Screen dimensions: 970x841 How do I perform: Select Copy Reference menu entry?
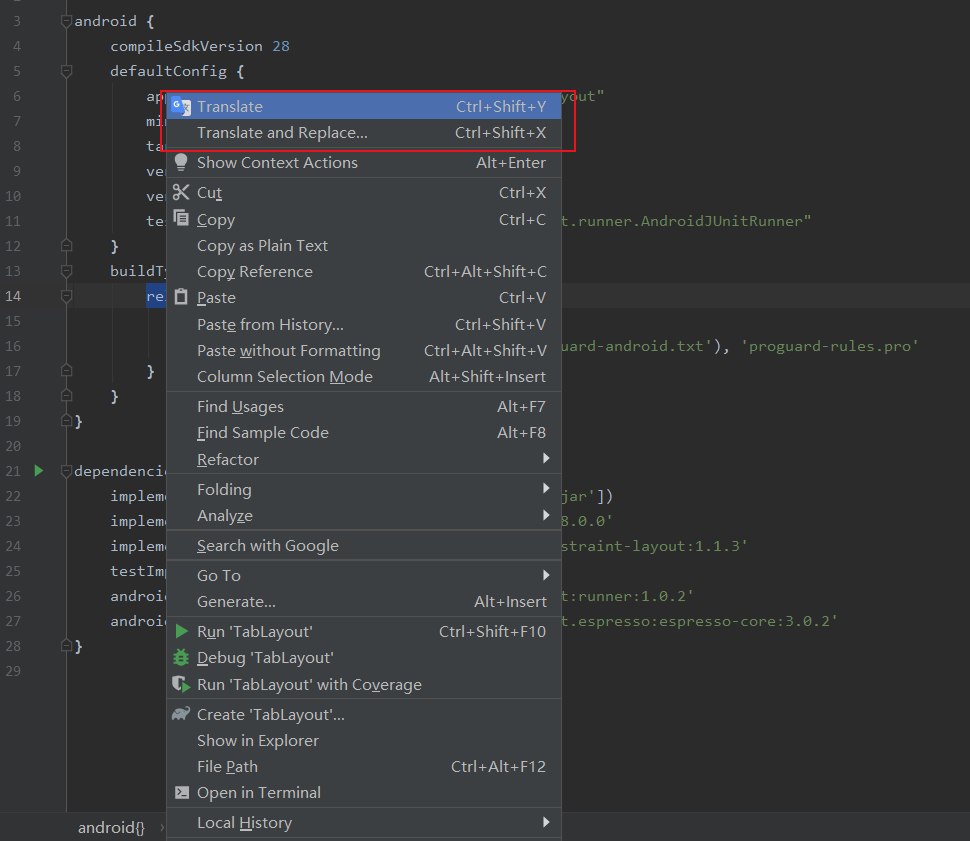point(364,272)
